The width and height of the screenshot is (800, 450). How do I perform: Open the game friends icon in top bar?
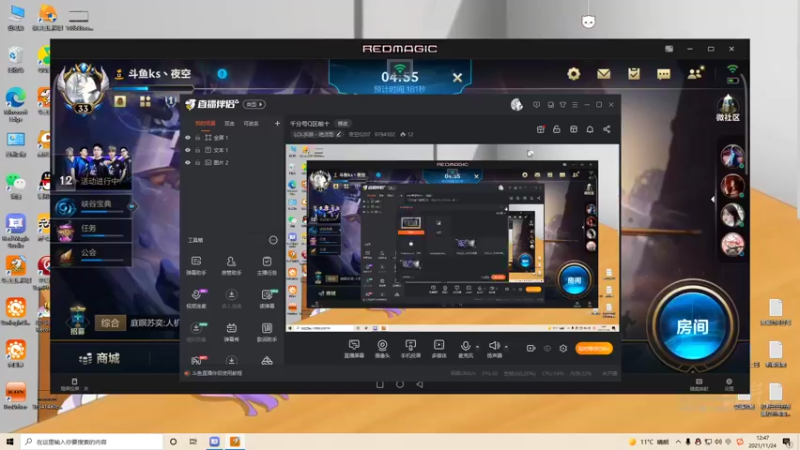pyautogui.click(x=695, y=73)
